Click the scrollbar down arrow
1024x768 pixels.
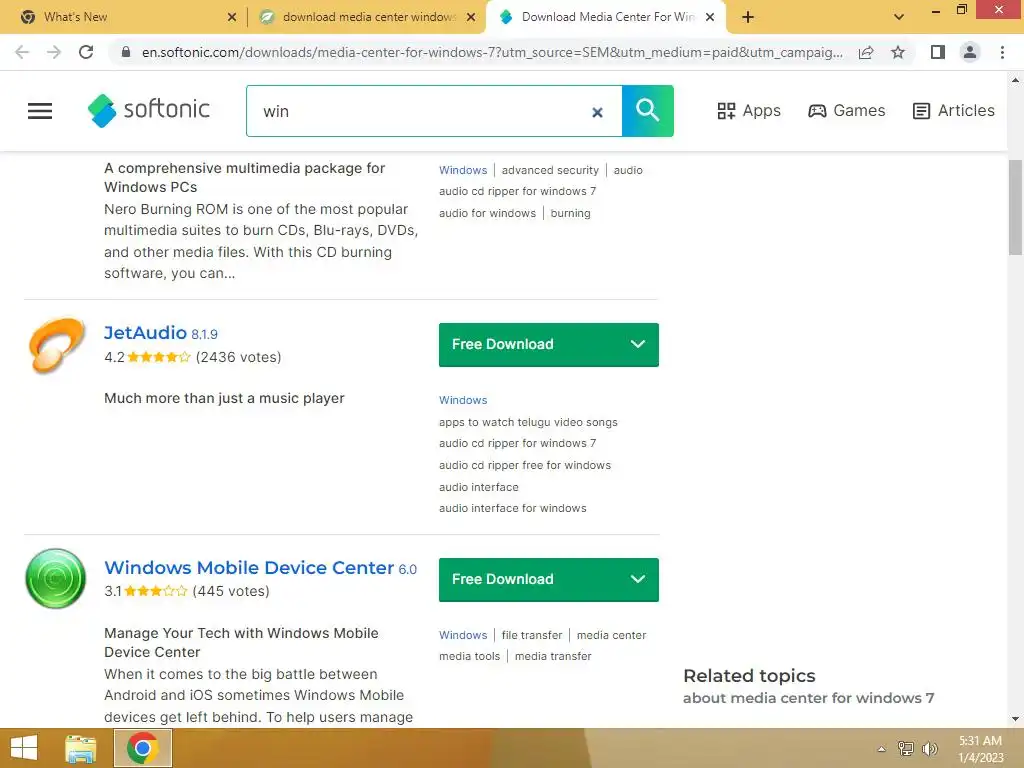click(x=1015, y=719)
